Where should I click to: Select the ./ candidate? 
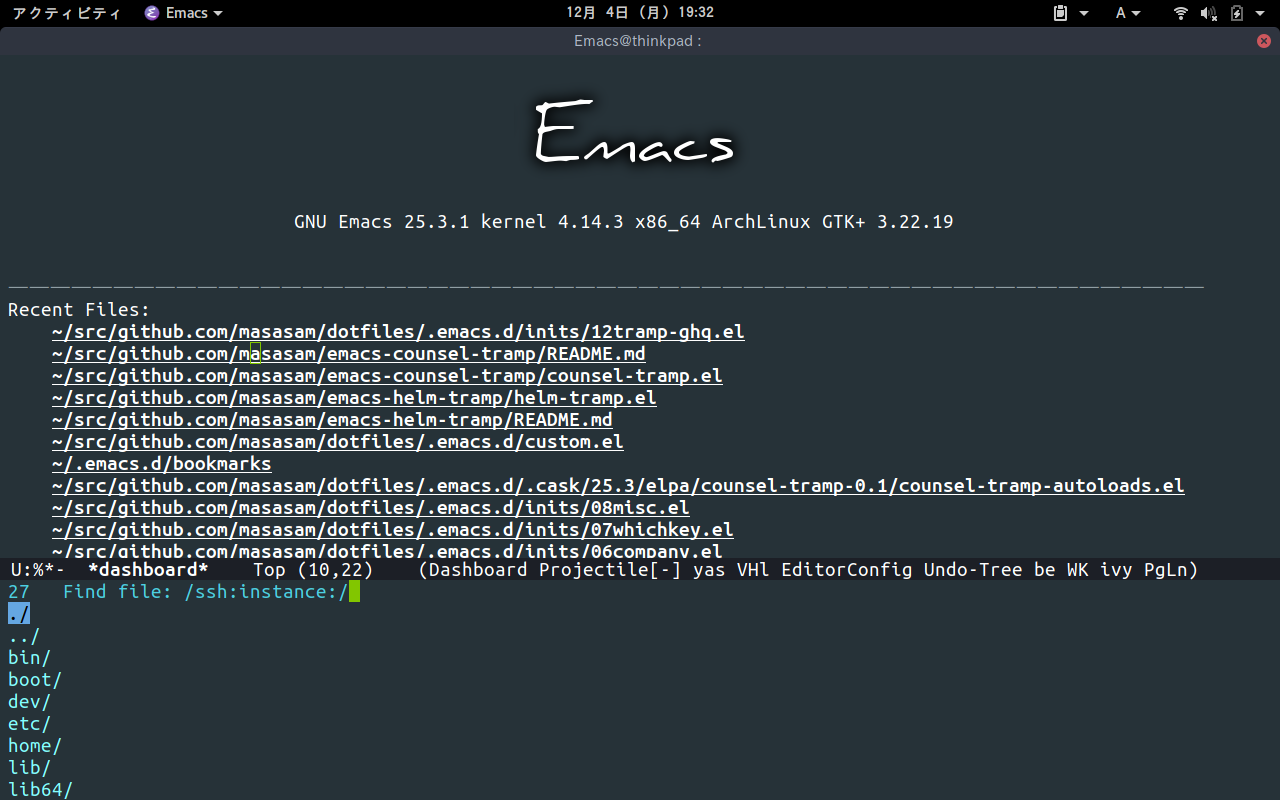point(19,614)
